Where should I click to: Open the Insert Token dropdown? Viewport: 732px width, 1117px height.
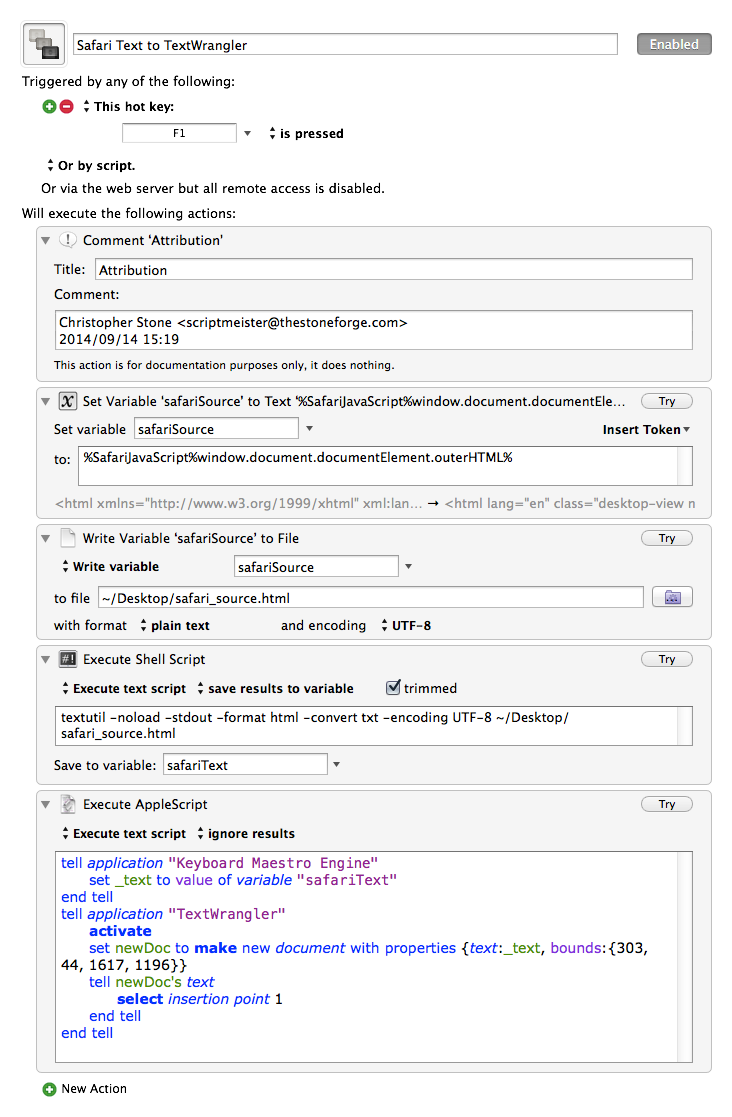646,430
